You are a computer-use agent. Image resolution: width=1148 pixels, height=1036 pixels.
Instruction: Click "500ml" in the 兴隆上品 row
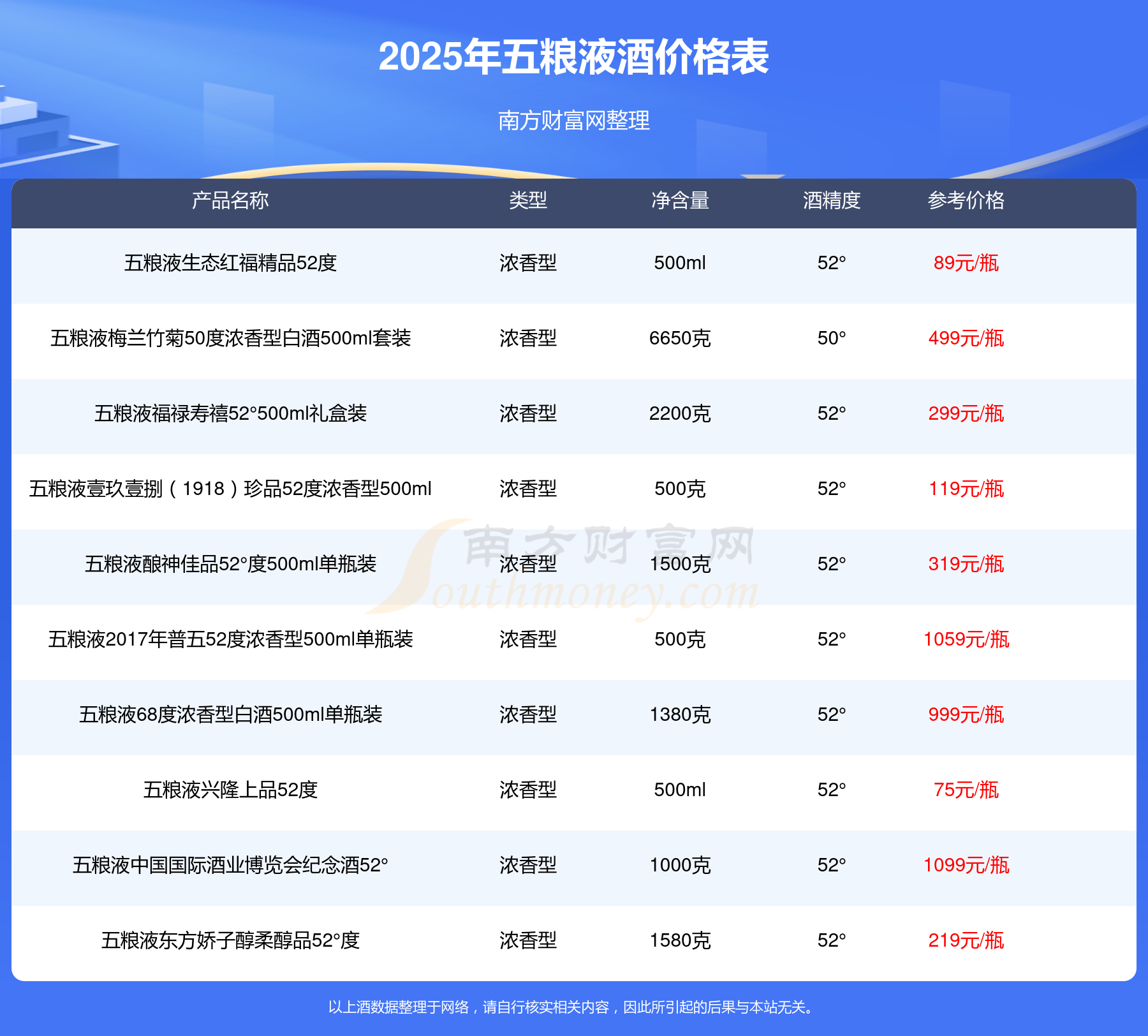tap(680, 790)
